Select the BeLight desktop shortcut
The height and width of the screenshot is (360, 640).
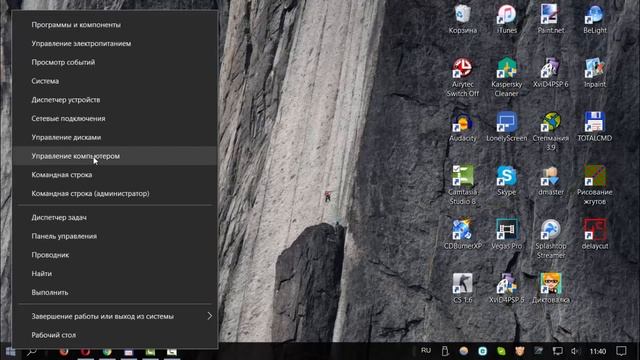(595, 19)
